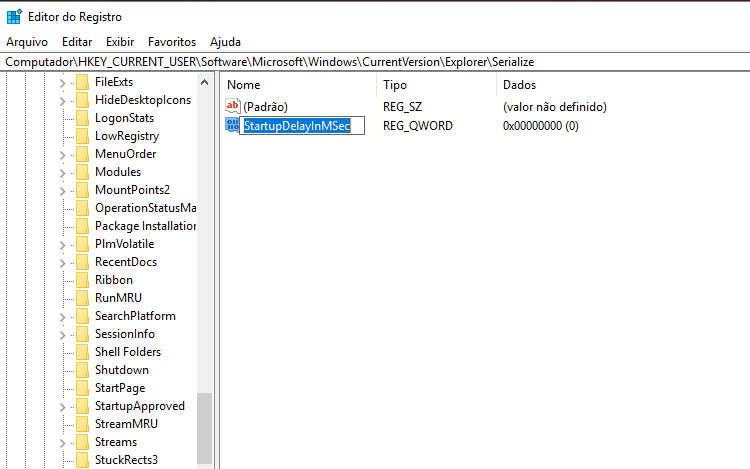This screenshot has height=469, width=750.
Task: Click the StreamMRU folder icon
Action: point(82,424)
